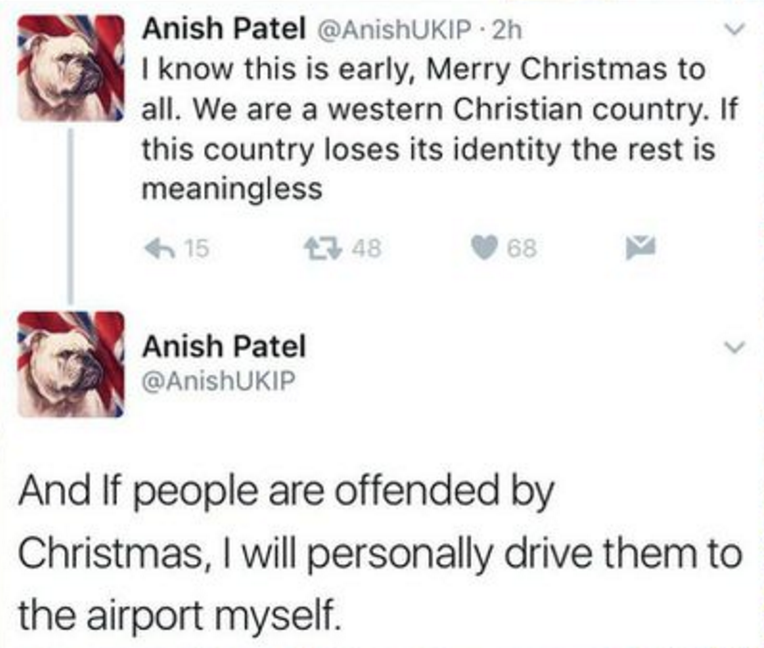Click the retweet count 48
Viewport: 764px width, 648px height.
pyautogui.click(x=350, y=247)
